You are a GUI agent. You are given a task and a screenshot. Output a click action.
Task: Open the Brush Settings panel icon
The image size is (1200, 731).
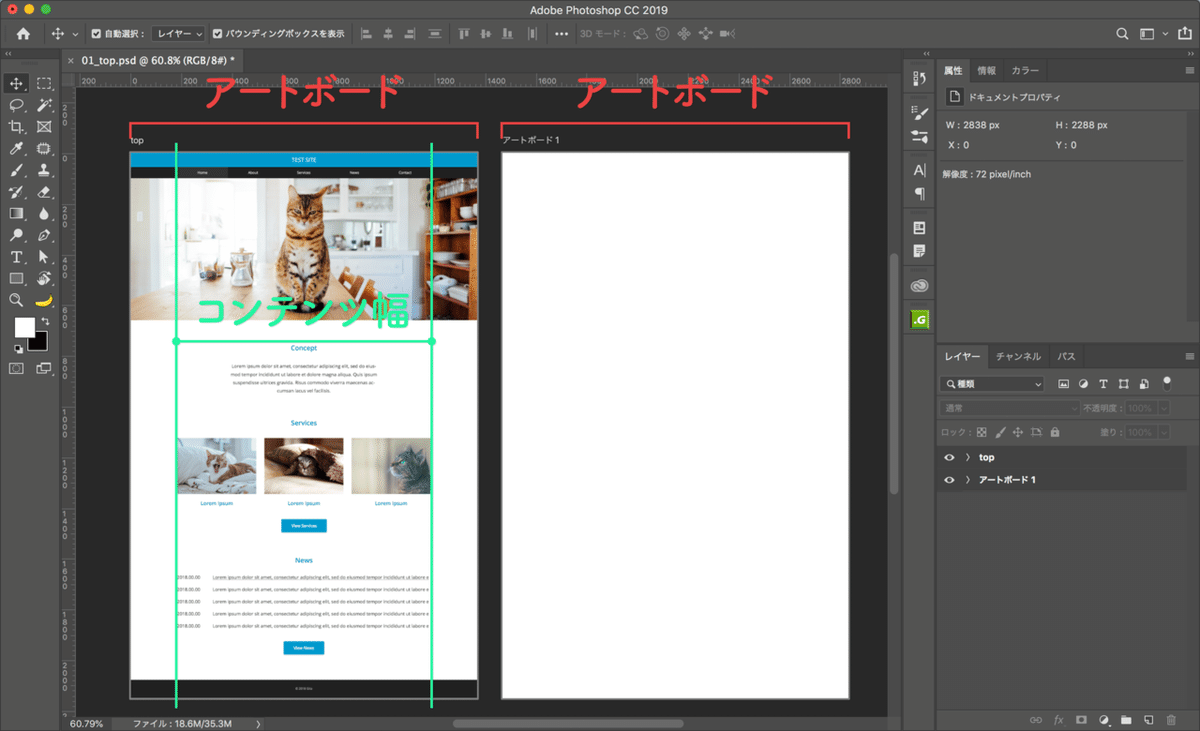pyautogui.click(x=919, y=112)
